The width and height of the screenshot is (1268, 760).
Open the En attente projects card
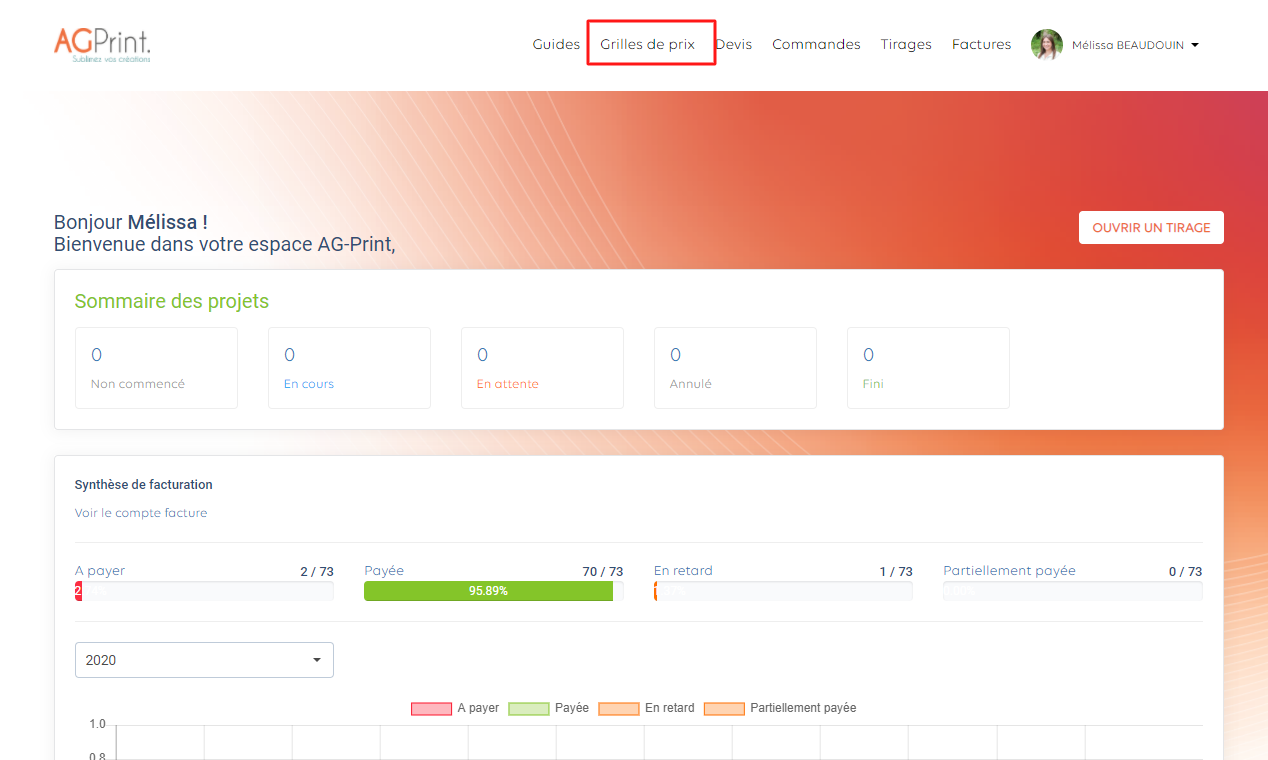(x=542, y=368)
